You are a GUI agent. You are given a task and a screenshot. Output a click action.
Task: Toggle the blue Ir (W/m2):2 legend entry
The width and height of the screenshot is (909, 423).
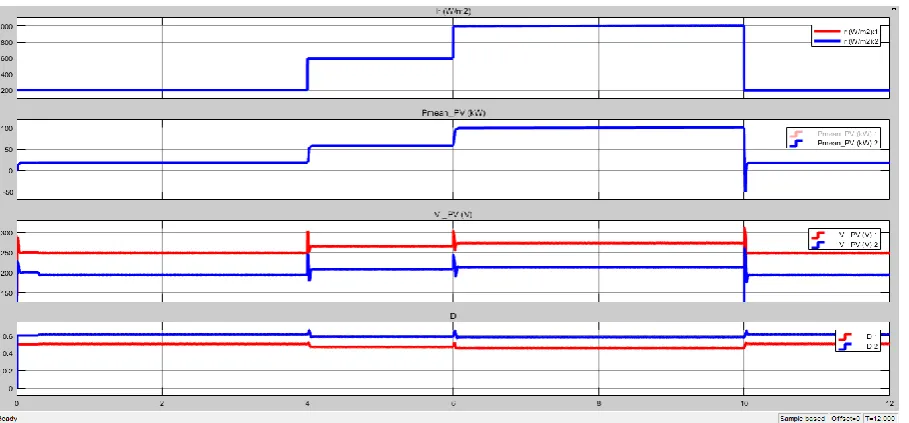pyautogui.click(x=846, y=42)
